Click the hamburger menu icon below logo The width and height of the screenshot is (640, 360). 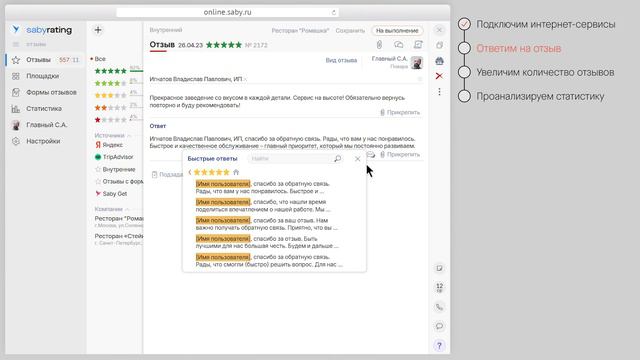click(16, 44)
